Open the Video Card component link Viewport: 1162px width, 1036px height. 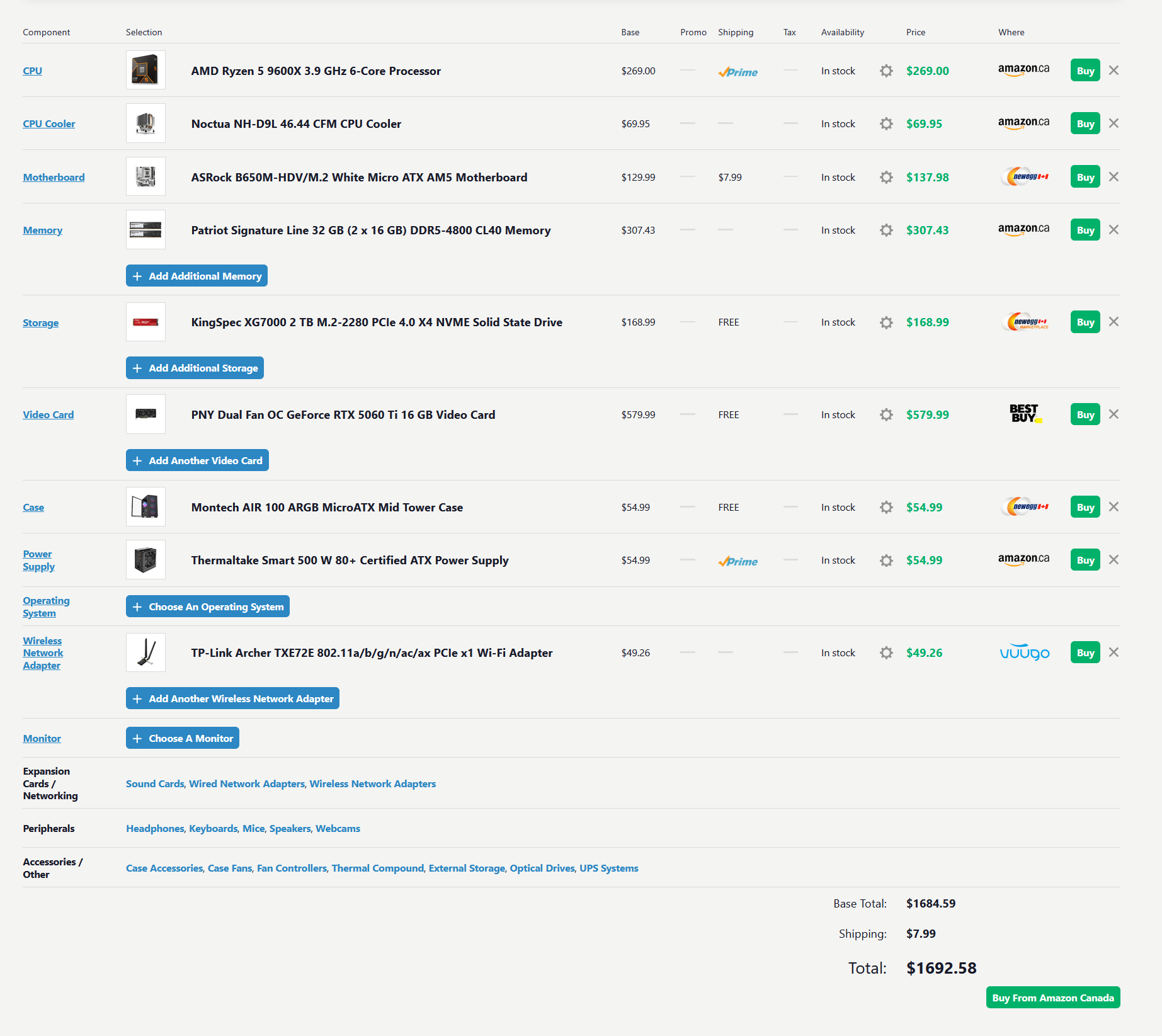(x=48, y=414)
